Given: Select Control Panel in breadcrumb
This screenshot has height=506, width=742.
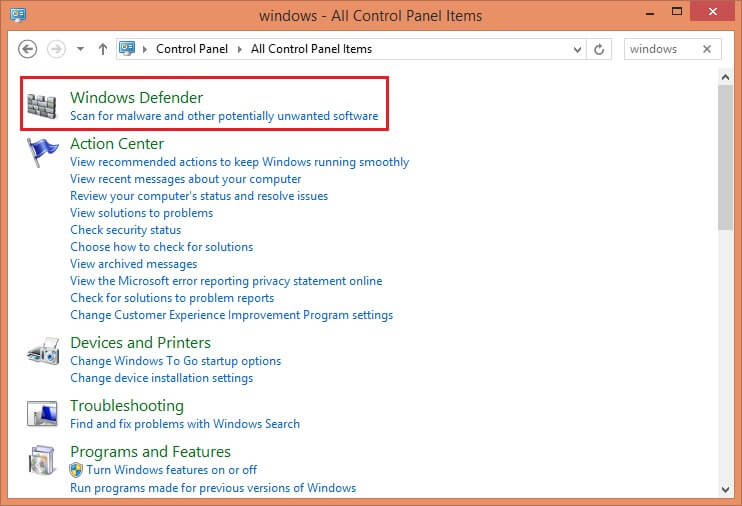Looking at the screenshot, I should tap(192, 49).
